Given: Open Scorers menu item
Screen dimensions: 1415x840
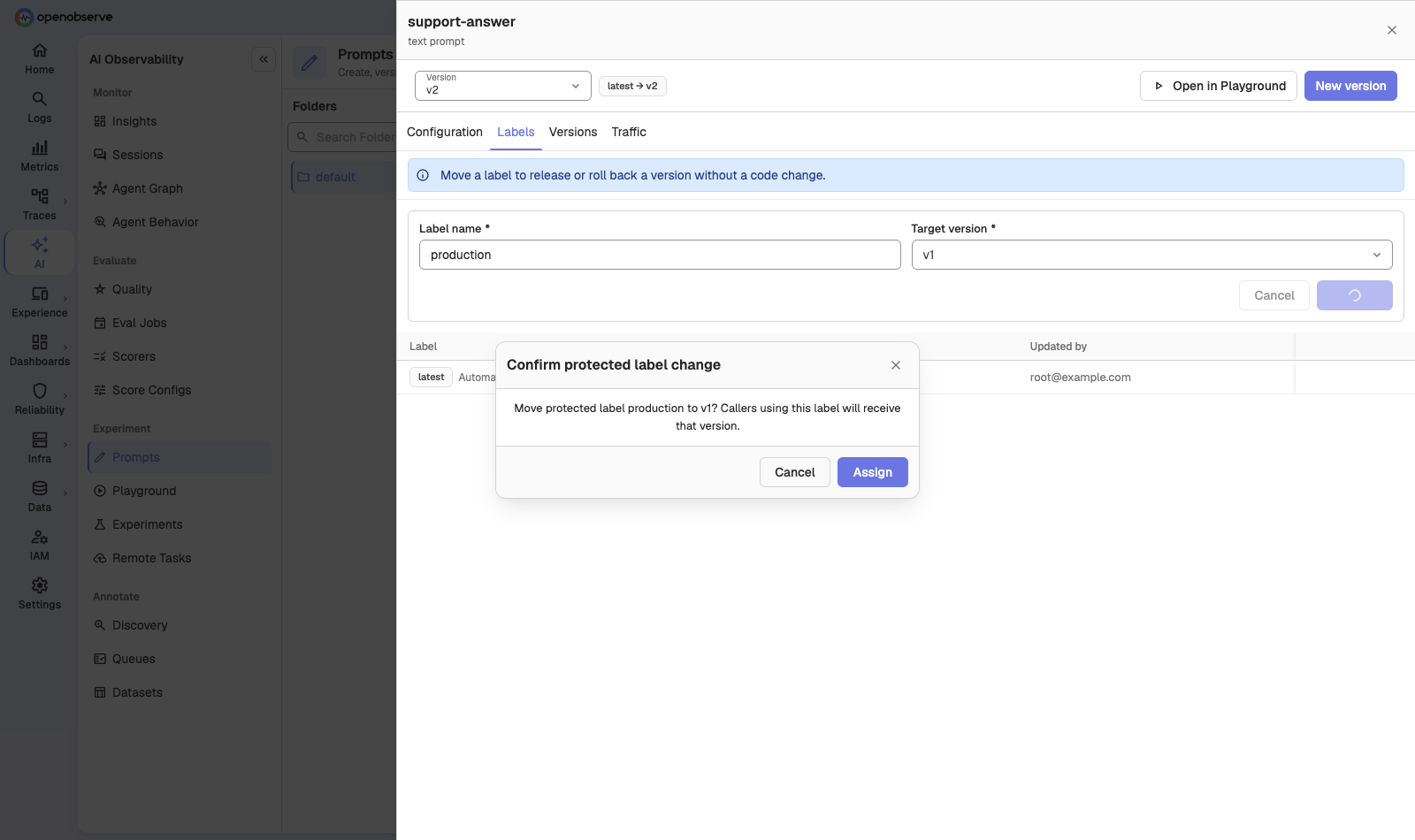Looking at the screenshot, I should pos(180,356).
